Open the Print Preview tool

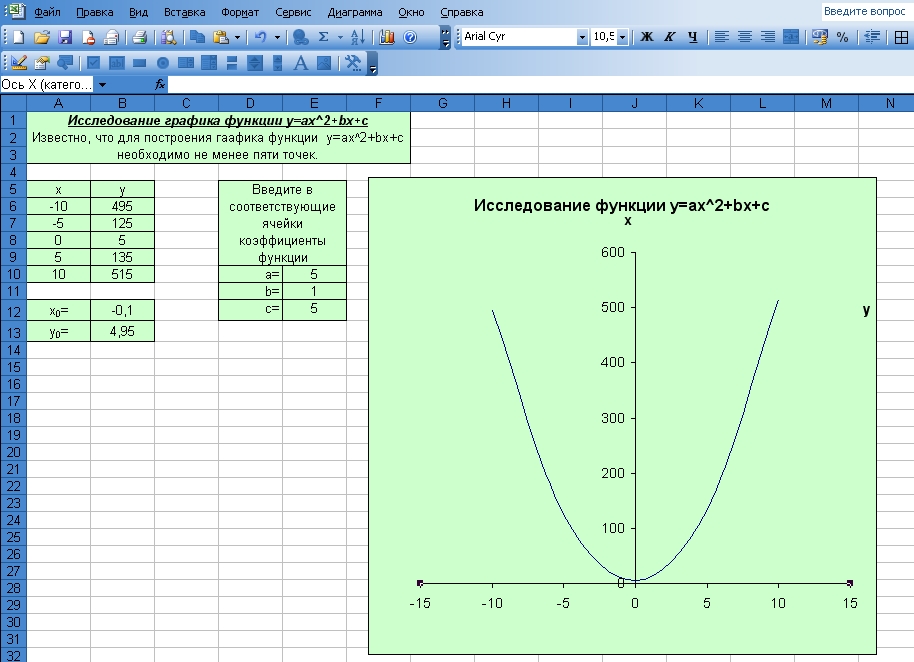167,37
